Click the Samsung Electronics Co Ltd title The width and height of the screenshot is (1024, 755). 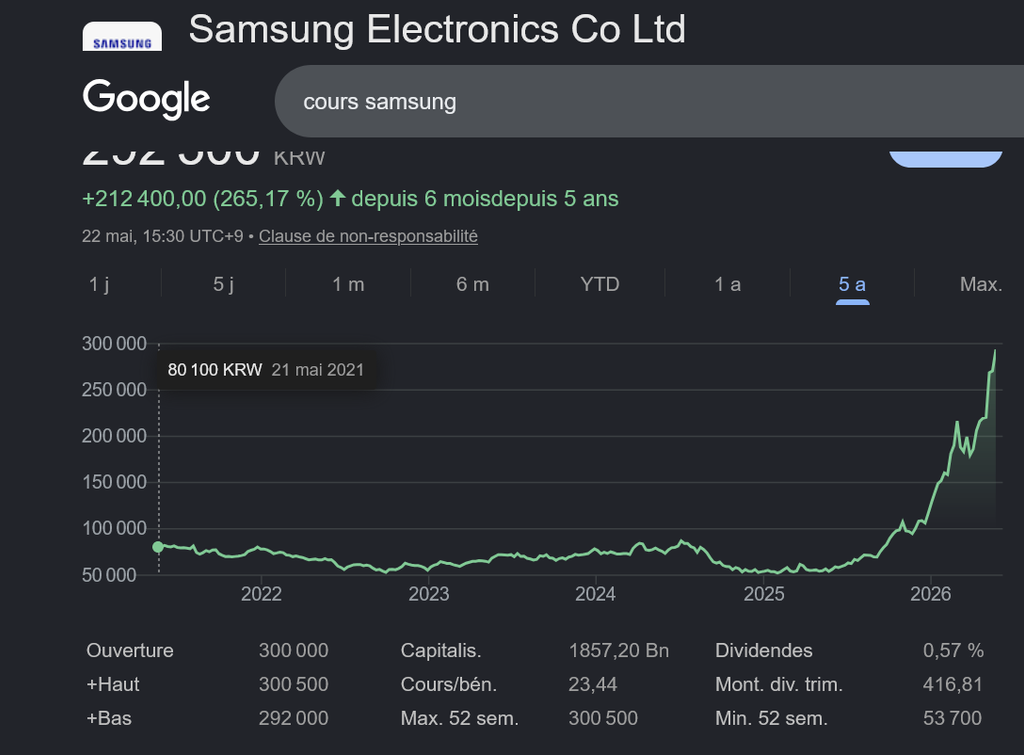coord(437,29)
